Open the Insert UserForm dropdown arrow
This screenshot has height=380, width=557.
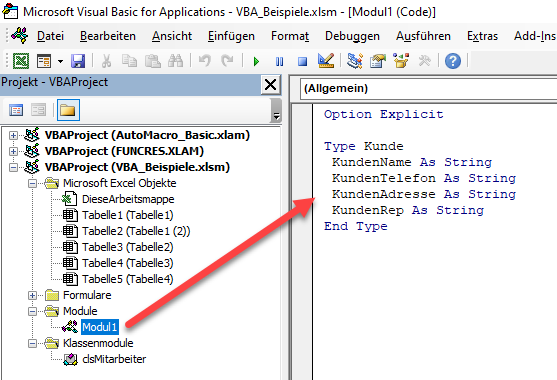60,61
